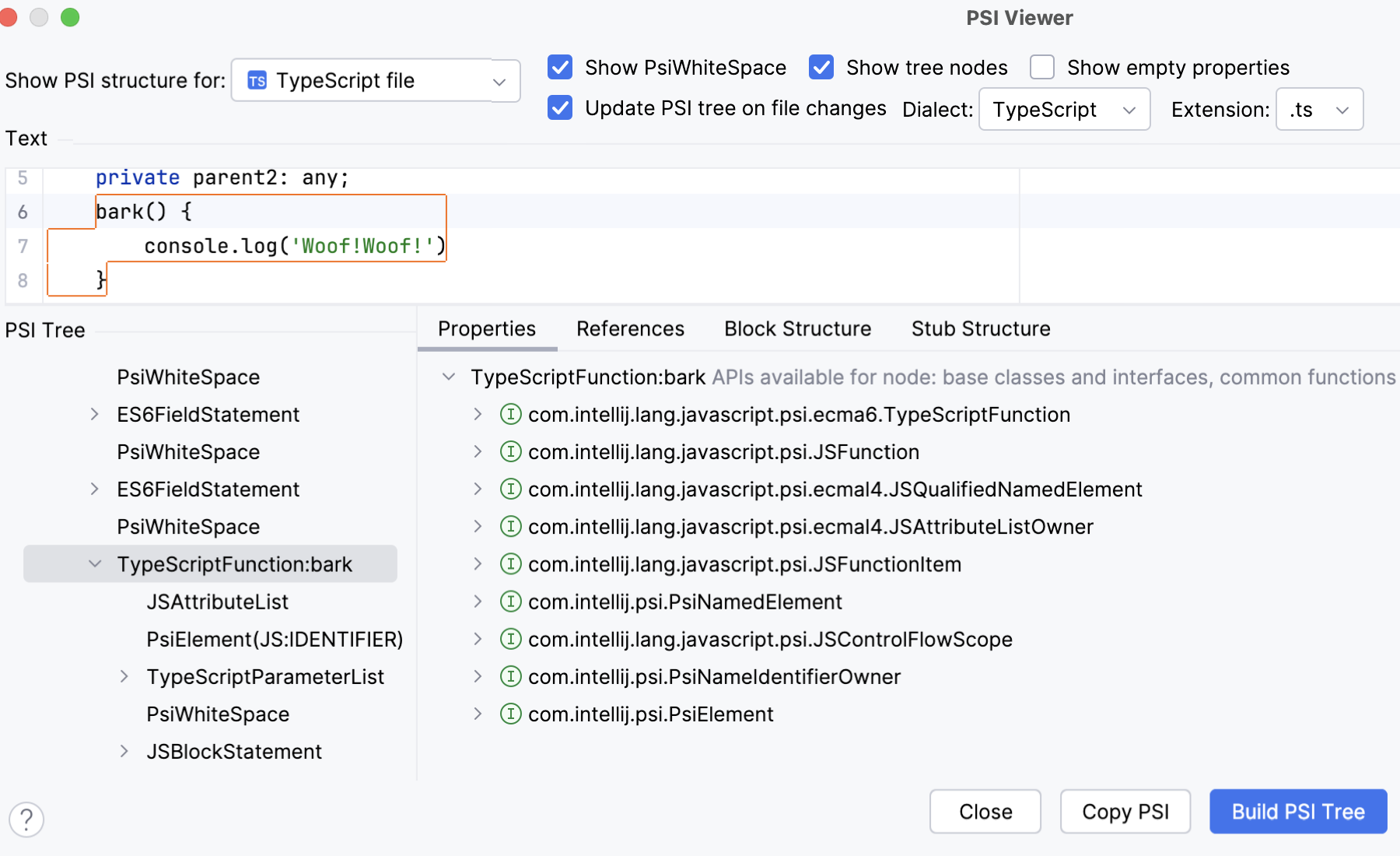Enable Show empty properties
Viewport: 1400px width, 856px height.
coord(1042,68)
